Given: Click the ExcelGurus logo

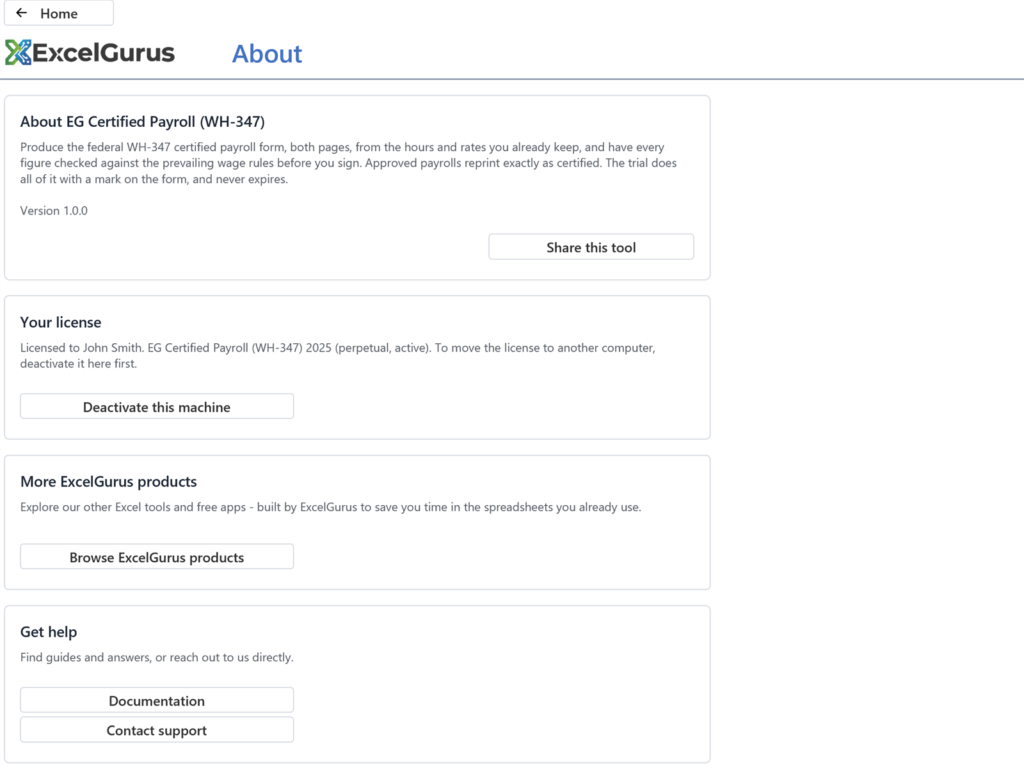Looking at the screenshot, I should (90, 53).
